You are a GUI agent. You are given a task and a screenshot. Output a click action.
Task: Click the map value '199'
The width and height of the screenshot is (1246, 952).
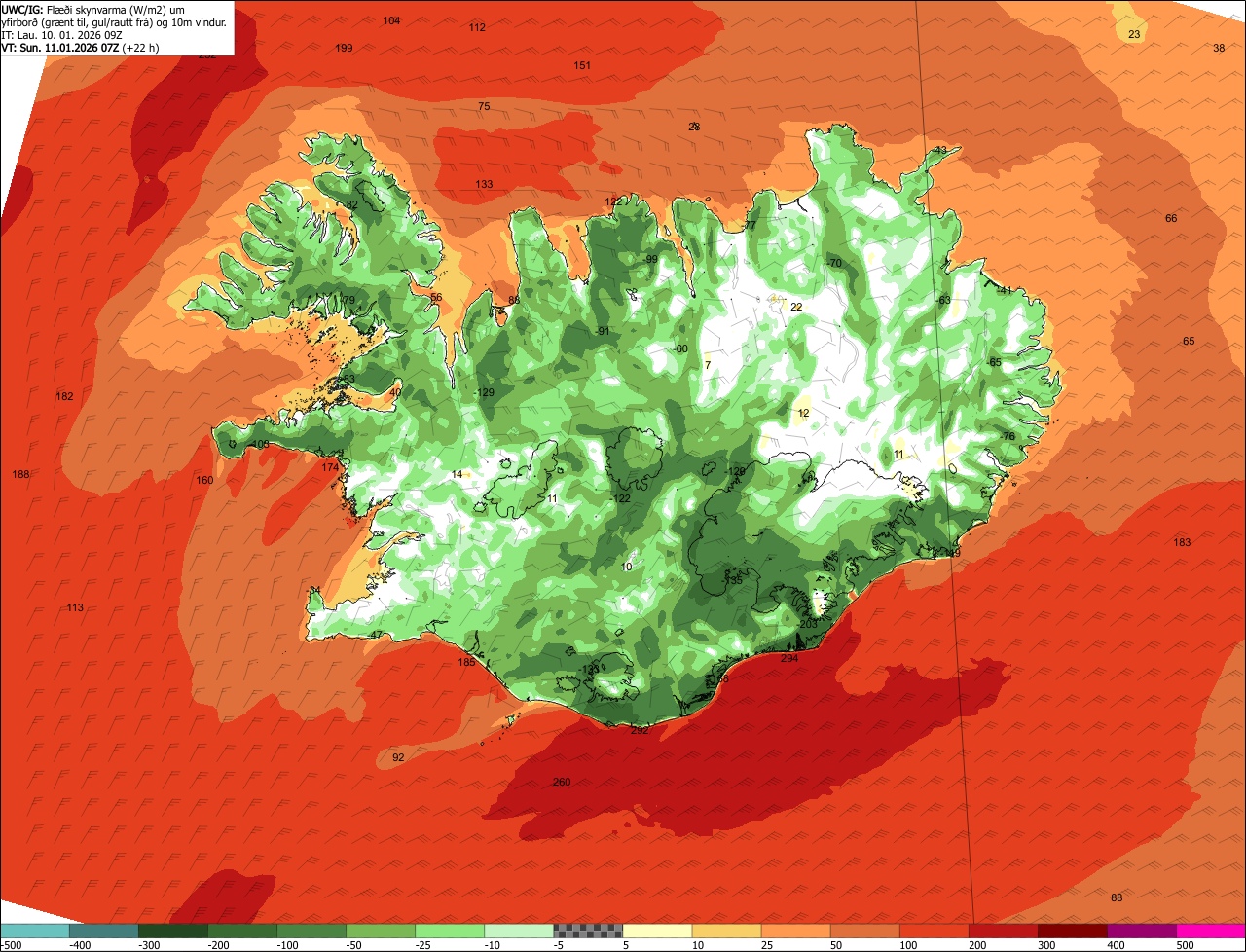(344, 48)
